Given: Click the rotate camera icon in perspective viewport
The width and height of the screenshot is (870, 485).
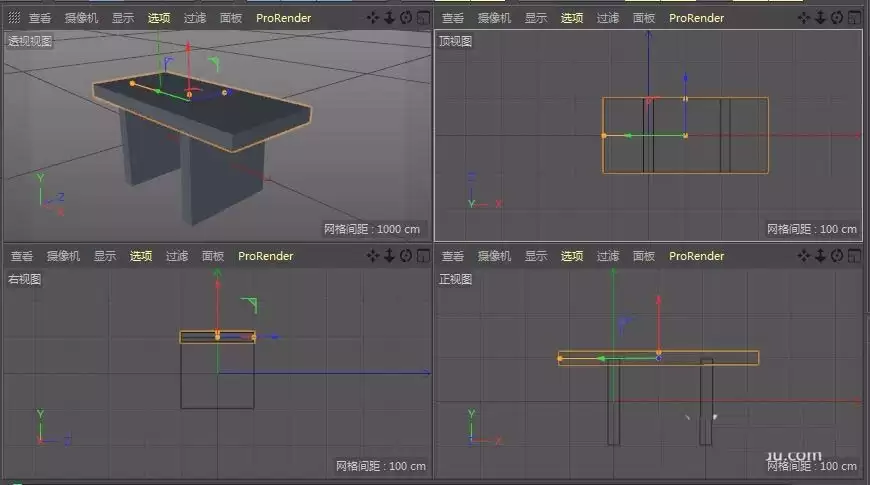Looking at the screenshot, I should (x=406, y=18).
